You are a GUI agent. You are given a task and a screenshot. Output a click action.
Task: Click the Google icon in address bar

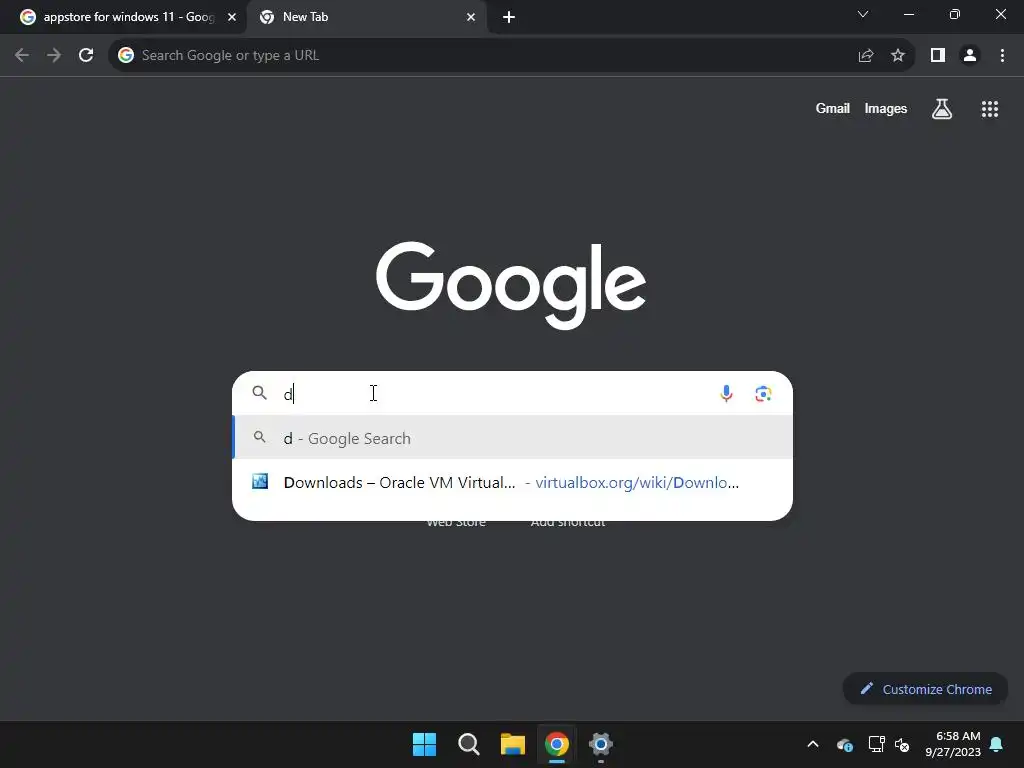coord(126,56)
